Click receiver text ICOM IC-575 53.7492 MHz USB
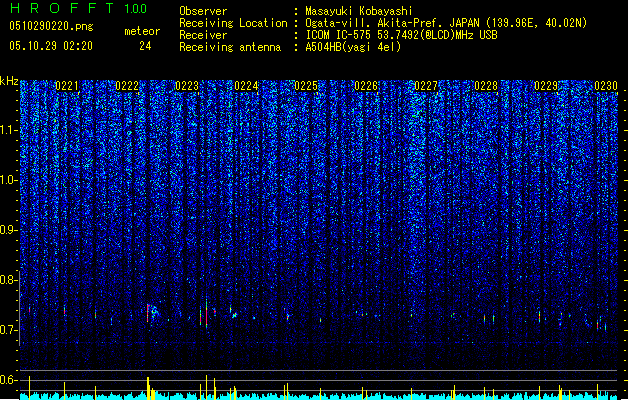Viewport: 629px width, 400px height. (x=401, y=35)
